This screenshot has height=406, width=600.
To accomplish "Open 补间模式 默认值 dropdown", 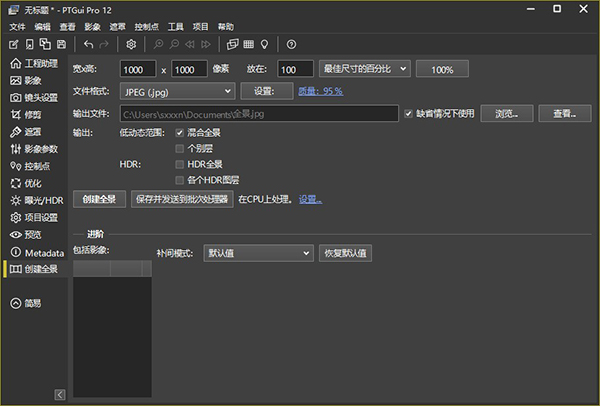I will point(259,253).
